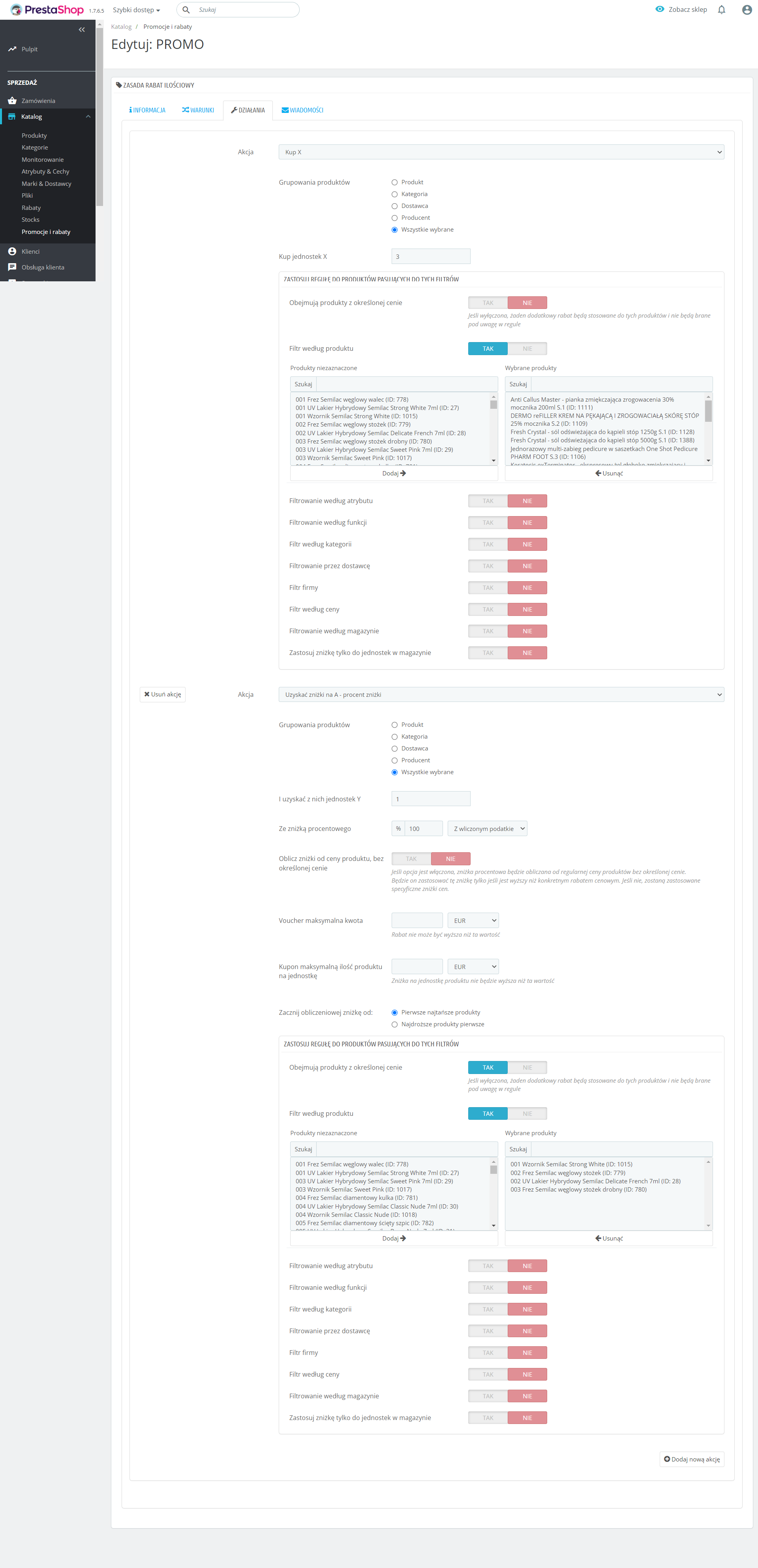
Task: Open the WIADOMOŚCI tab
Action: (302, 110)
